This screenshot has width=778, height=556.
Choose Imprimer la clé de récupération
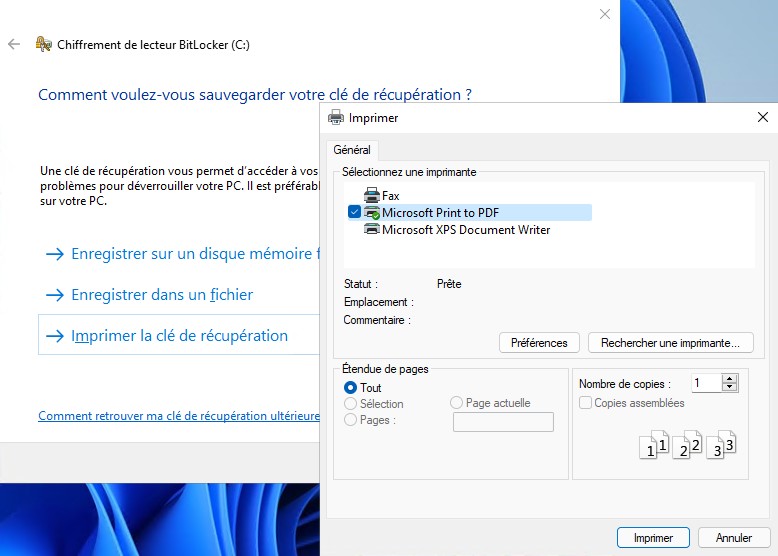(x=179, y=335)
